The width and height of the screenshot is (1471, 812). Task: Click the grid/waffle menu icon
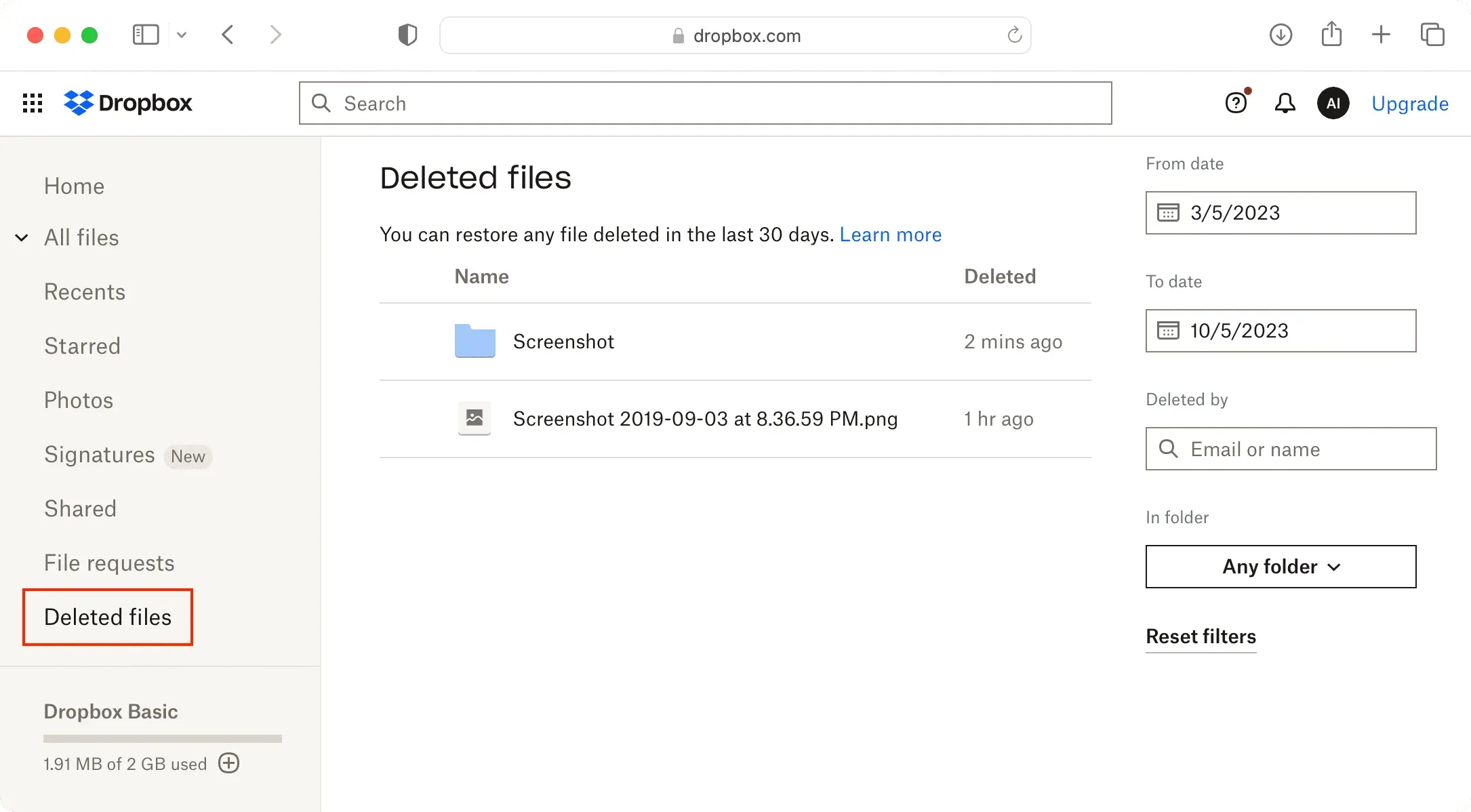pyautogui.click(x=32, y=103)
